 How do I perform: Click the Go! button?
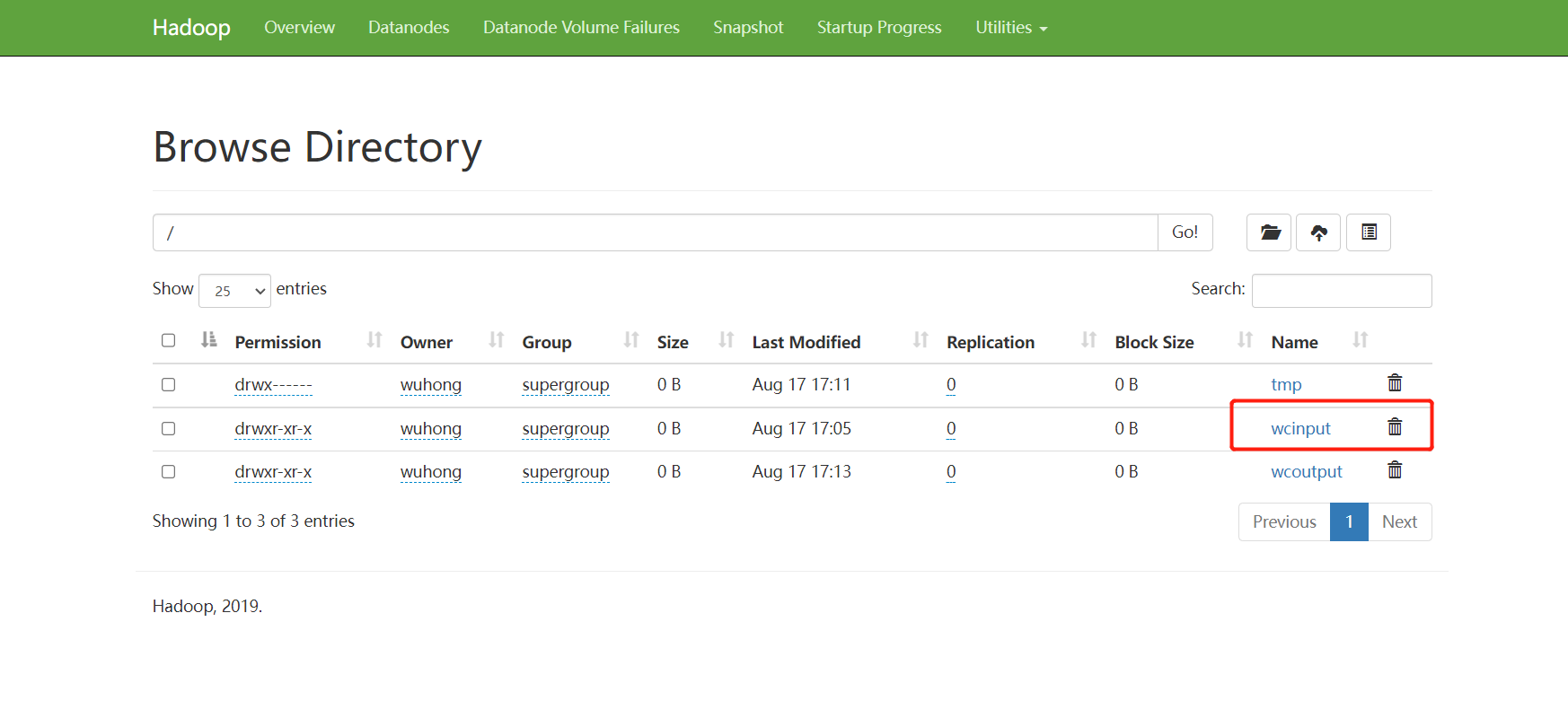(1185, 232)
